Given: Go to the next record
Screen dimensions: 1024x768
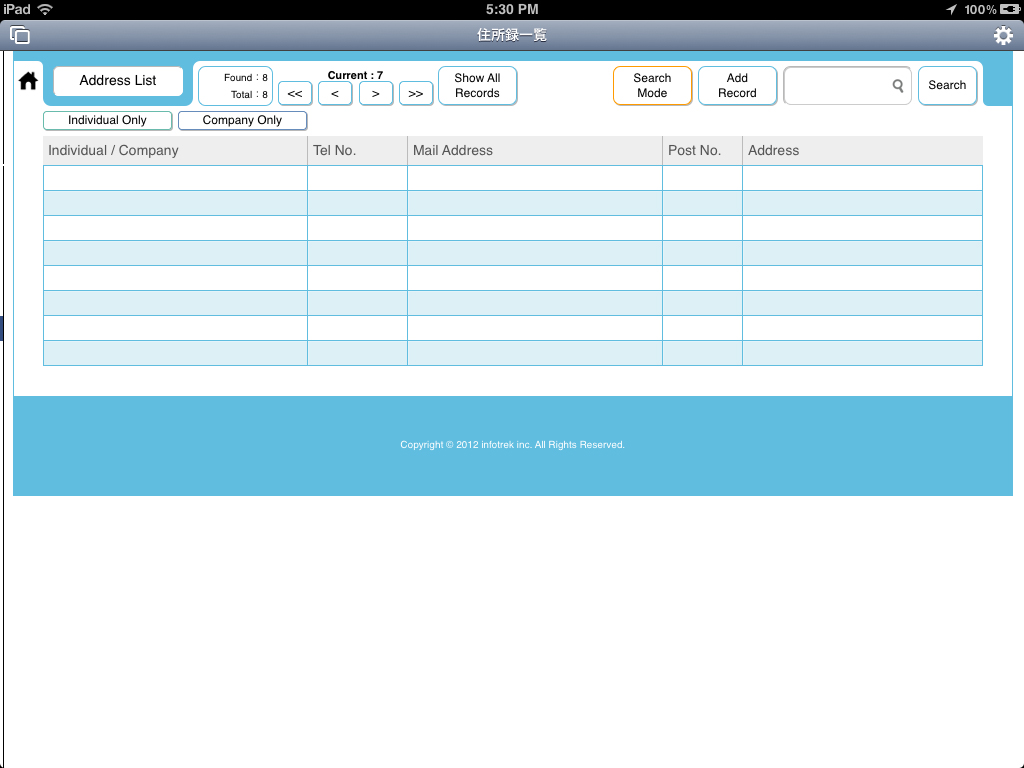Looking at the screenshot, I should coord(375,93).
